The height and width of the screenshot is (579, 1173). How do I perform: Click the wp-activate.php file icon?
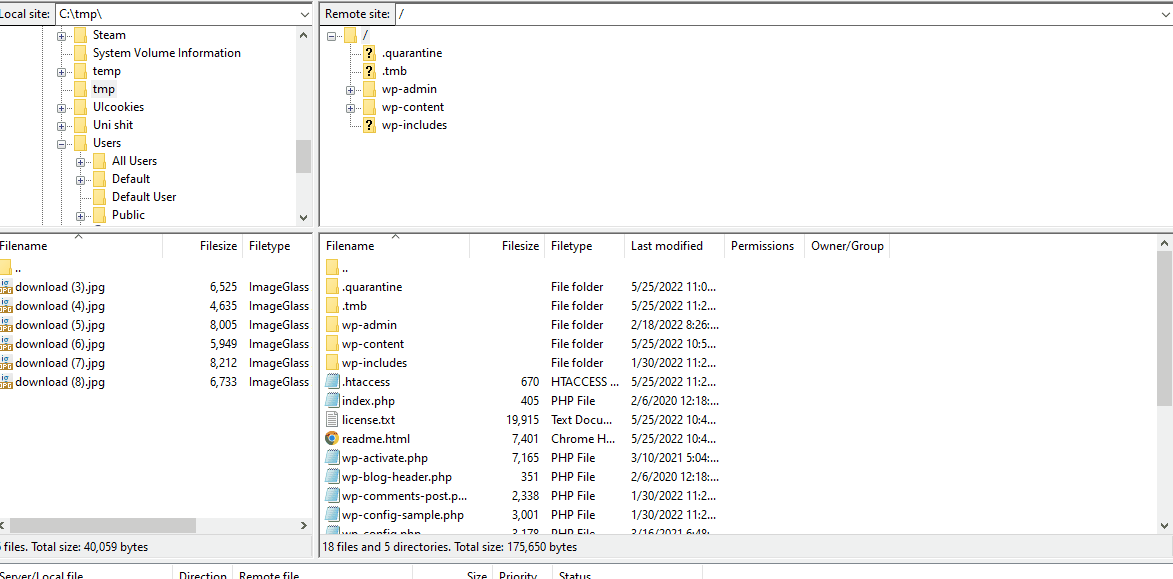tap(332, 458)
